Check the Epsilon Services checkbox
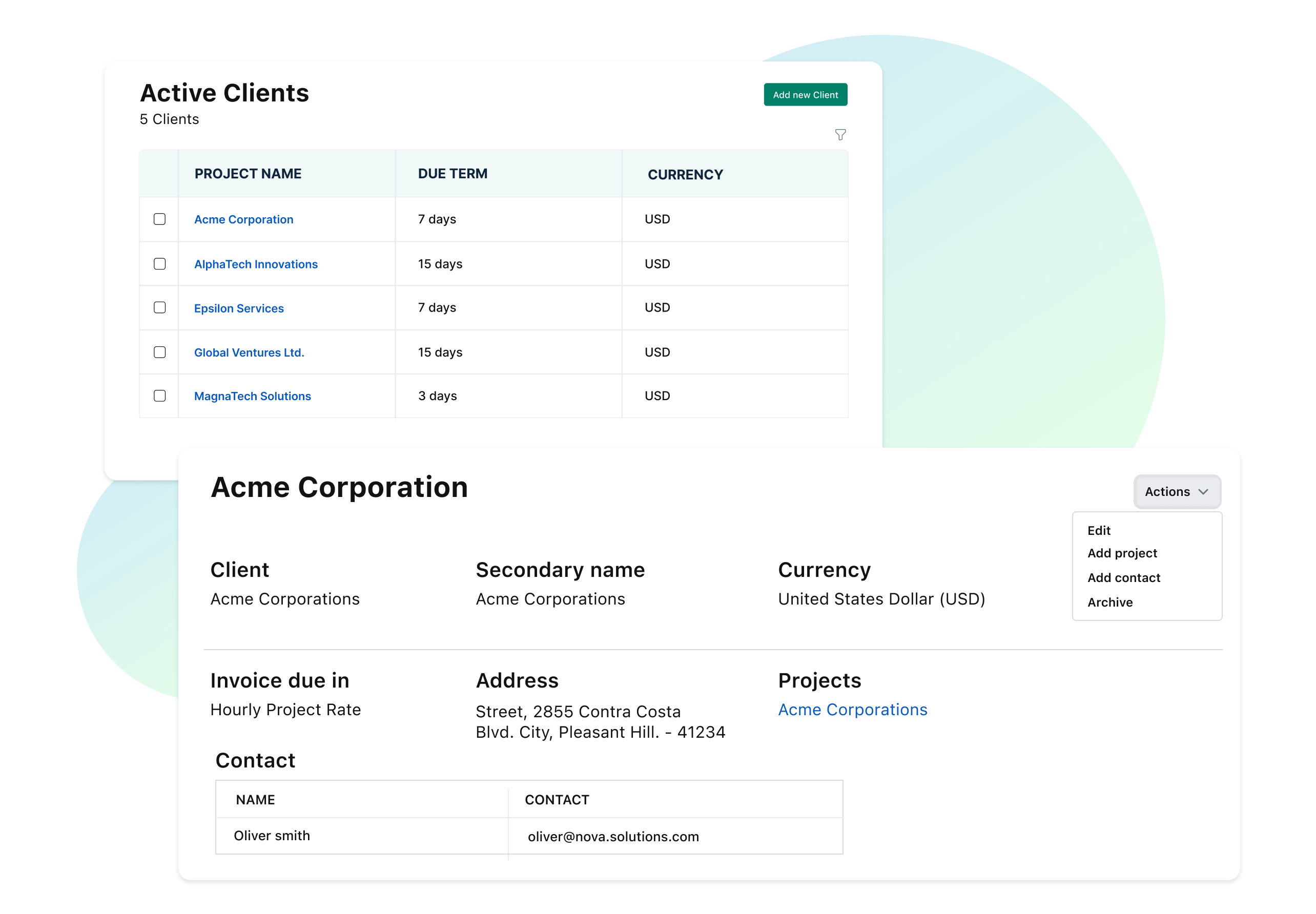 coord(160,307)
